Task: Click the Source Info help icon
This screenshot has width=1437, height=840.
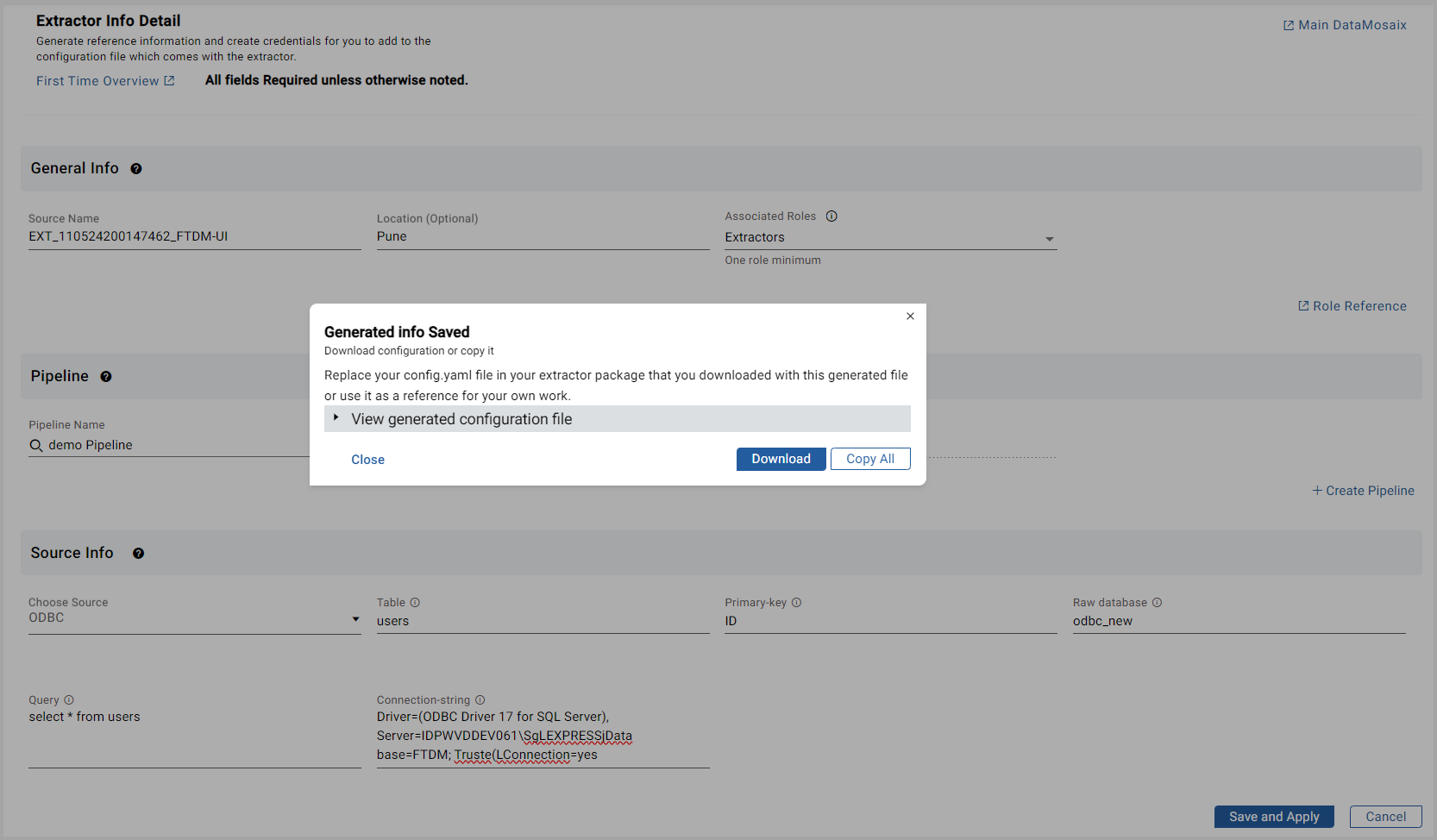Action: click(138, 554)
